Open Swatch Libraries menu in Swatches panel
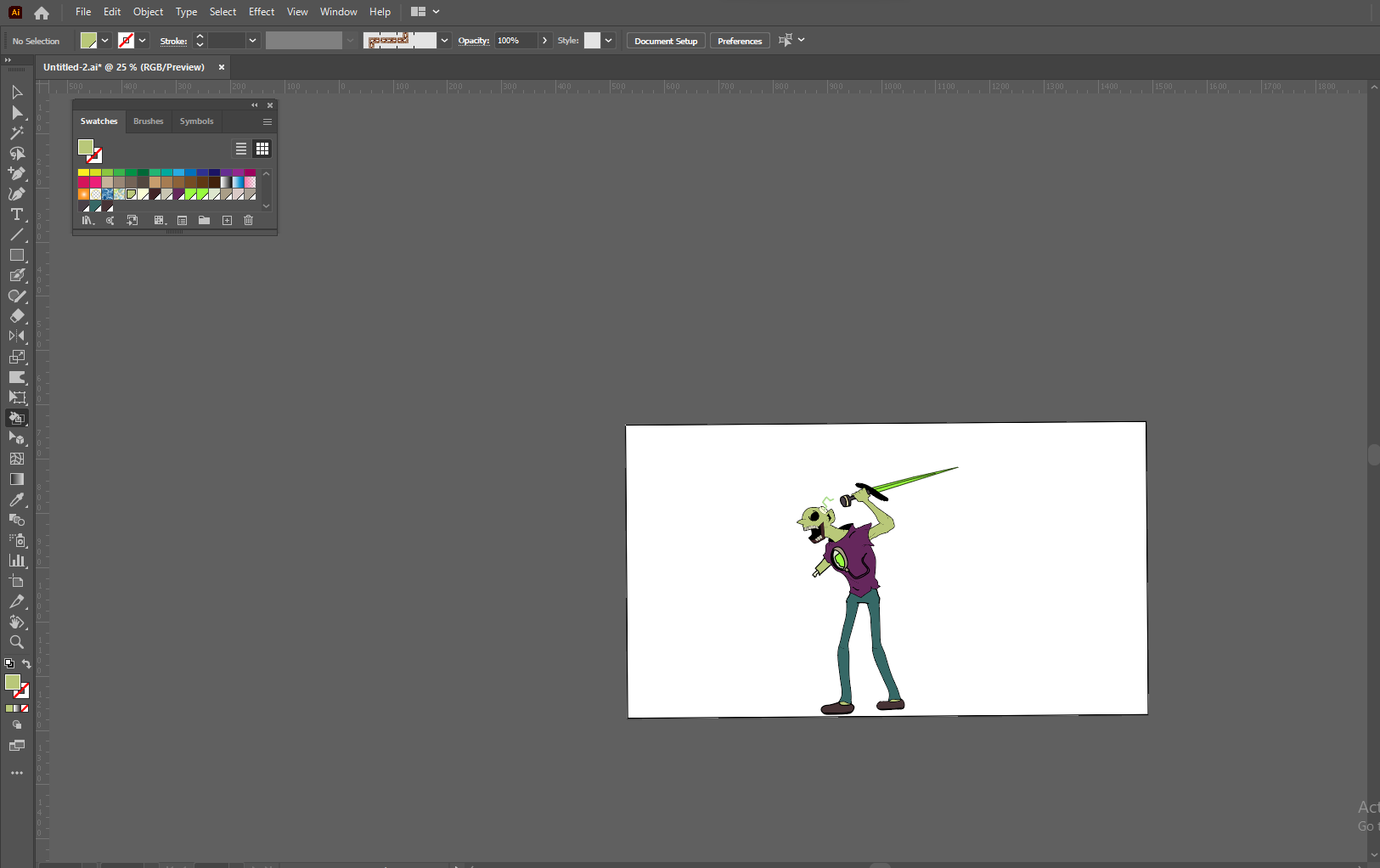 point(87,221)
